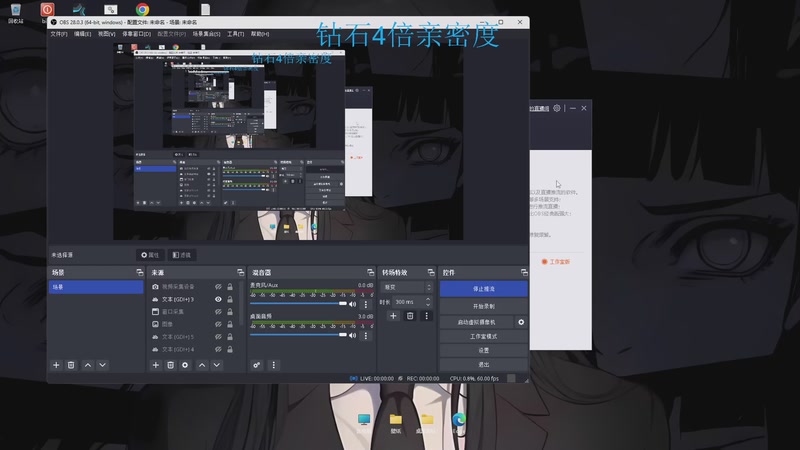Remove selected source with the trash icon
This screenshot has height=450, width=800.
coord(170,365)
